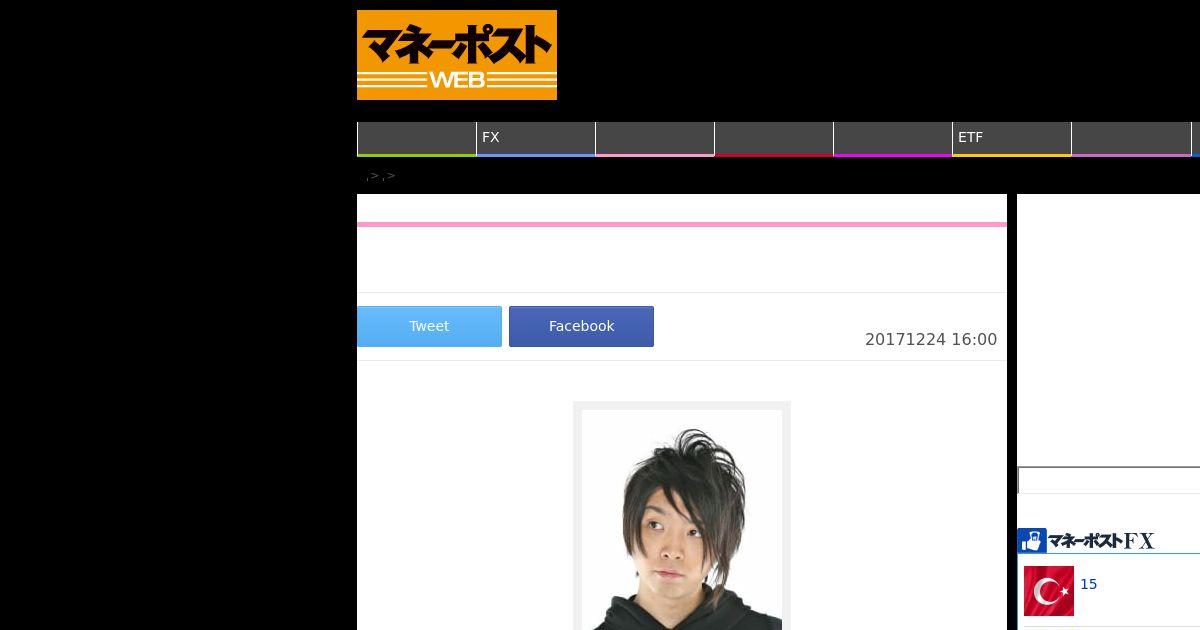Viewport: 1200px width, 630px height.
Task: Click the search input field in the sidebar
Action: coord(1109,480)
